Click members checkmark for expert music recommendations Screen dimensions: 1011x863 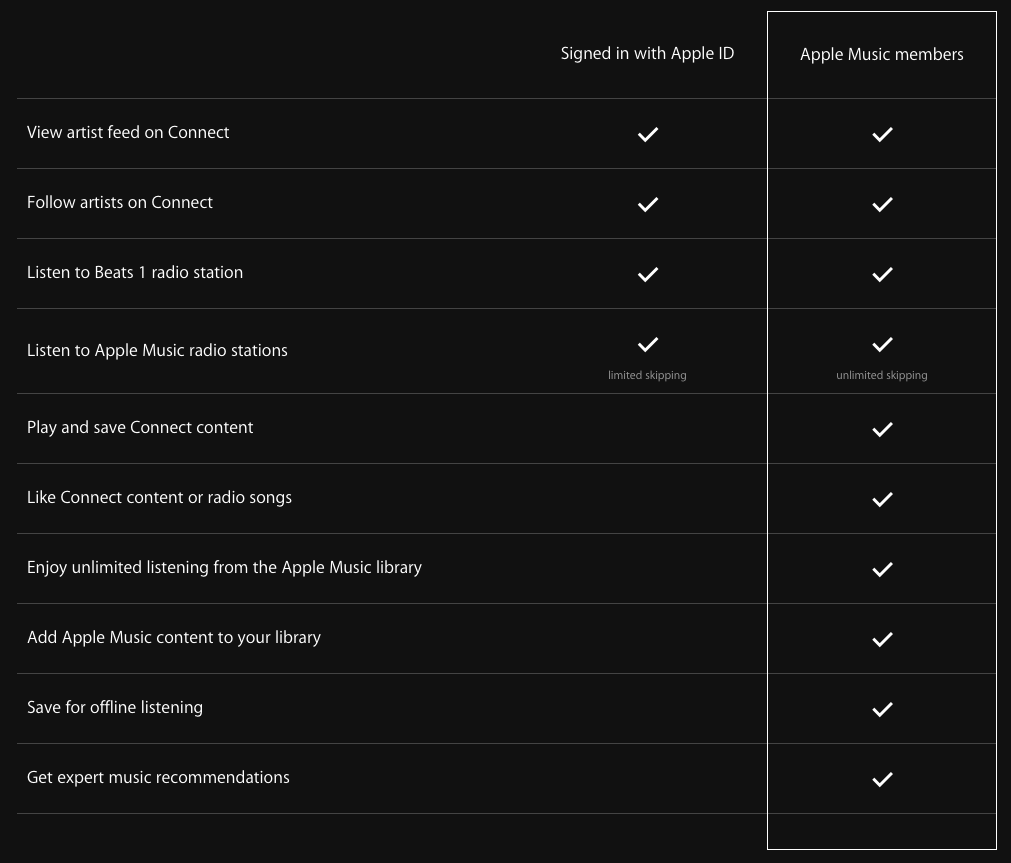882,779
